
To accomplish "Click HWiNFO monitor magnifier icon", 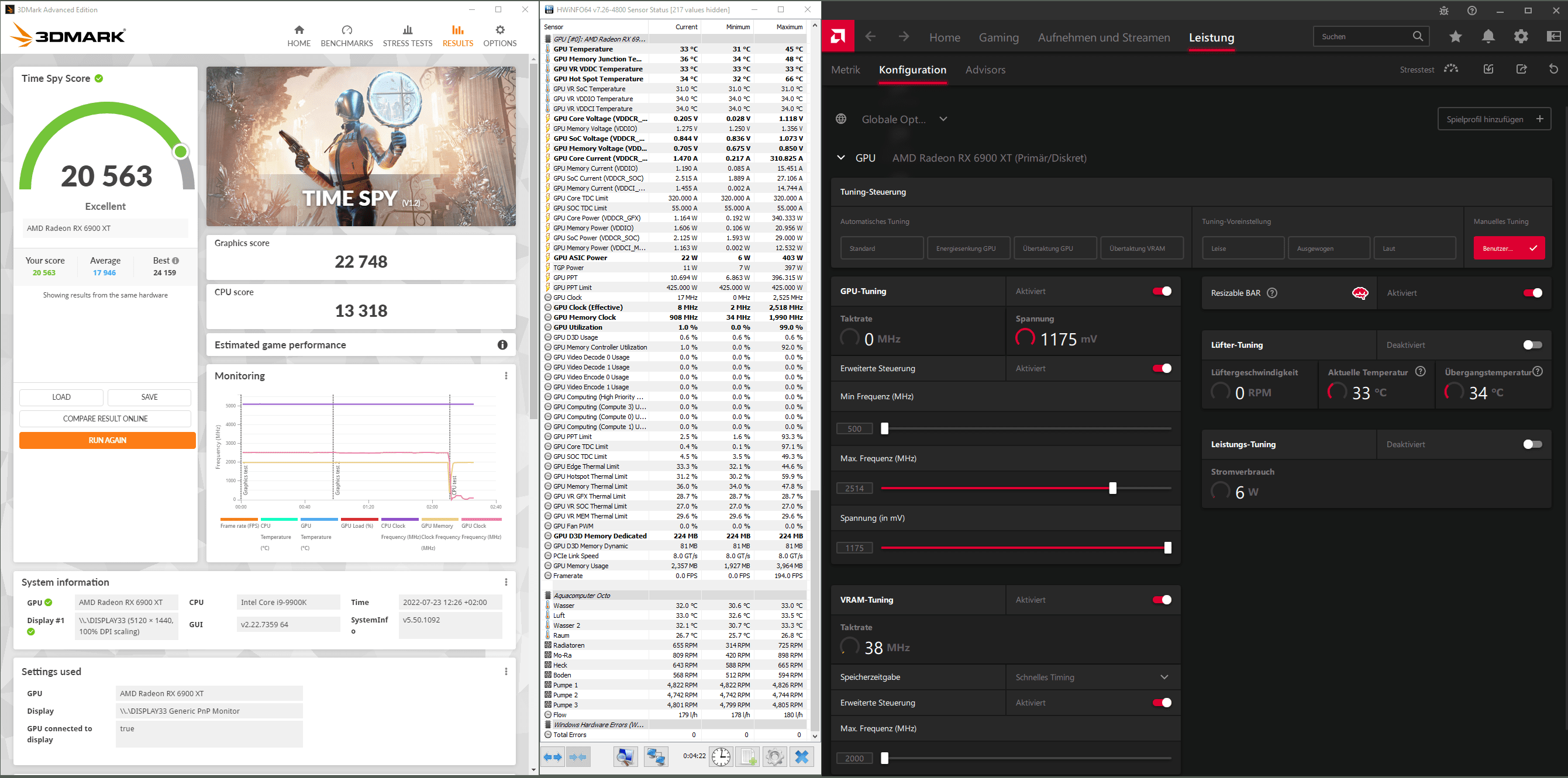I will pyautogui.click(x=625, y=757).
